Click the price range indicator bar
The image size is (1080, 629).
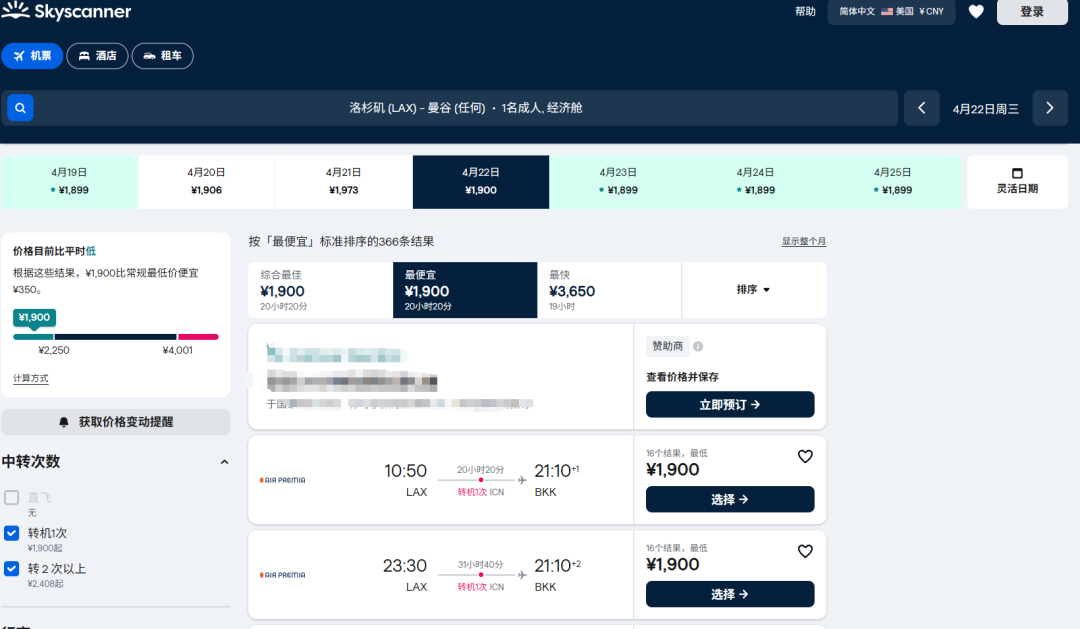(115, 337)
